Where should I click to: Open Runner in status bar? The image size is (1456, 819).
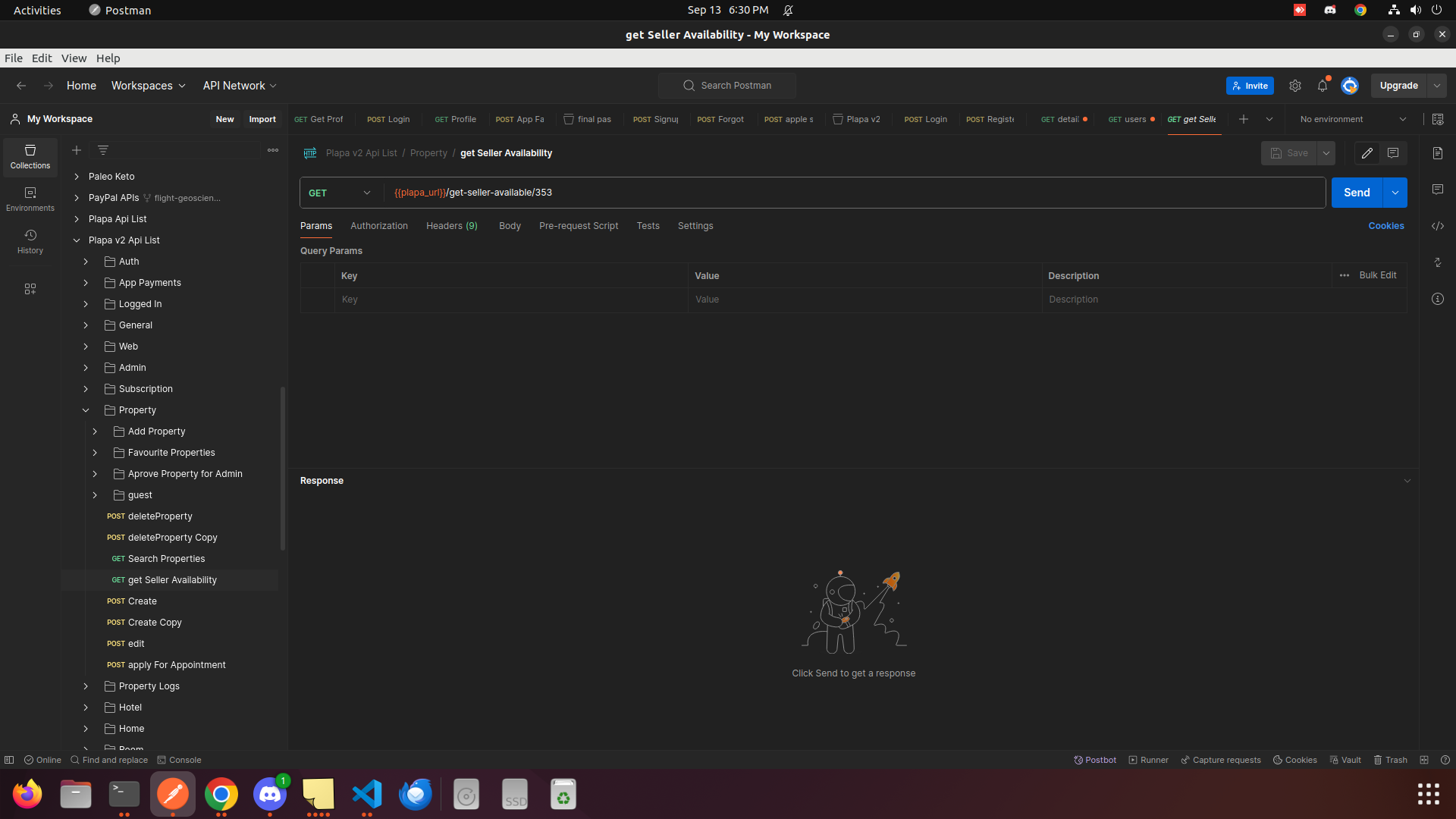point(1148,760)
